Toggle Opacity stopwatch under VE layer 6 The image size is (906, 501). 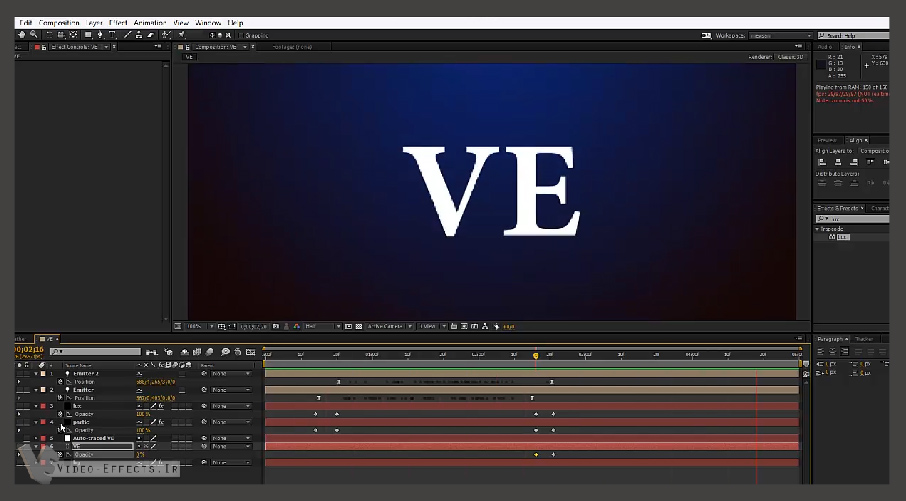[x=60, y=455]
